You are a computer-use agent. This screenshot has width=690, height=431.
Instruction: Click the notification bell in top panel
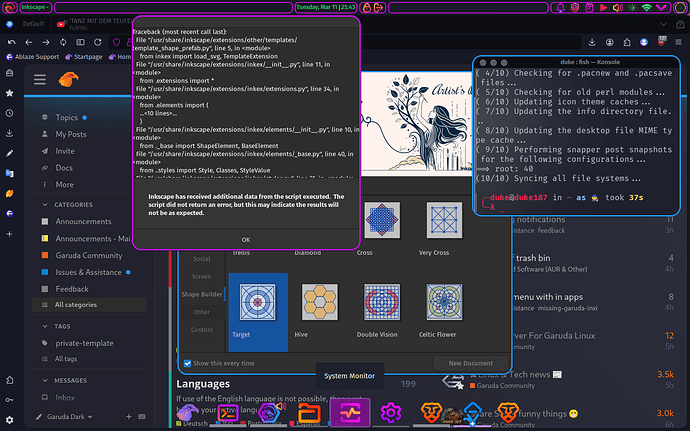tap(560, 7)
